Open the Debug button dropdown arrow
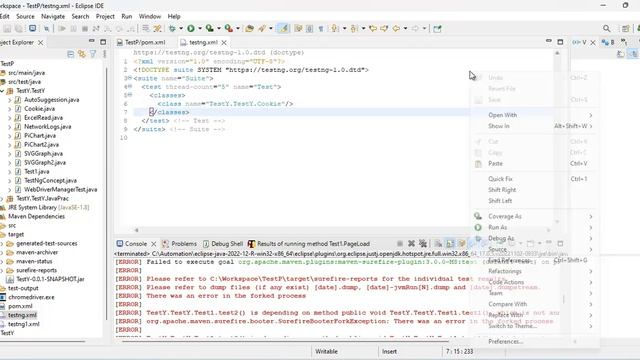The height and width of the screenshot is (360, 640). (181, 29)
